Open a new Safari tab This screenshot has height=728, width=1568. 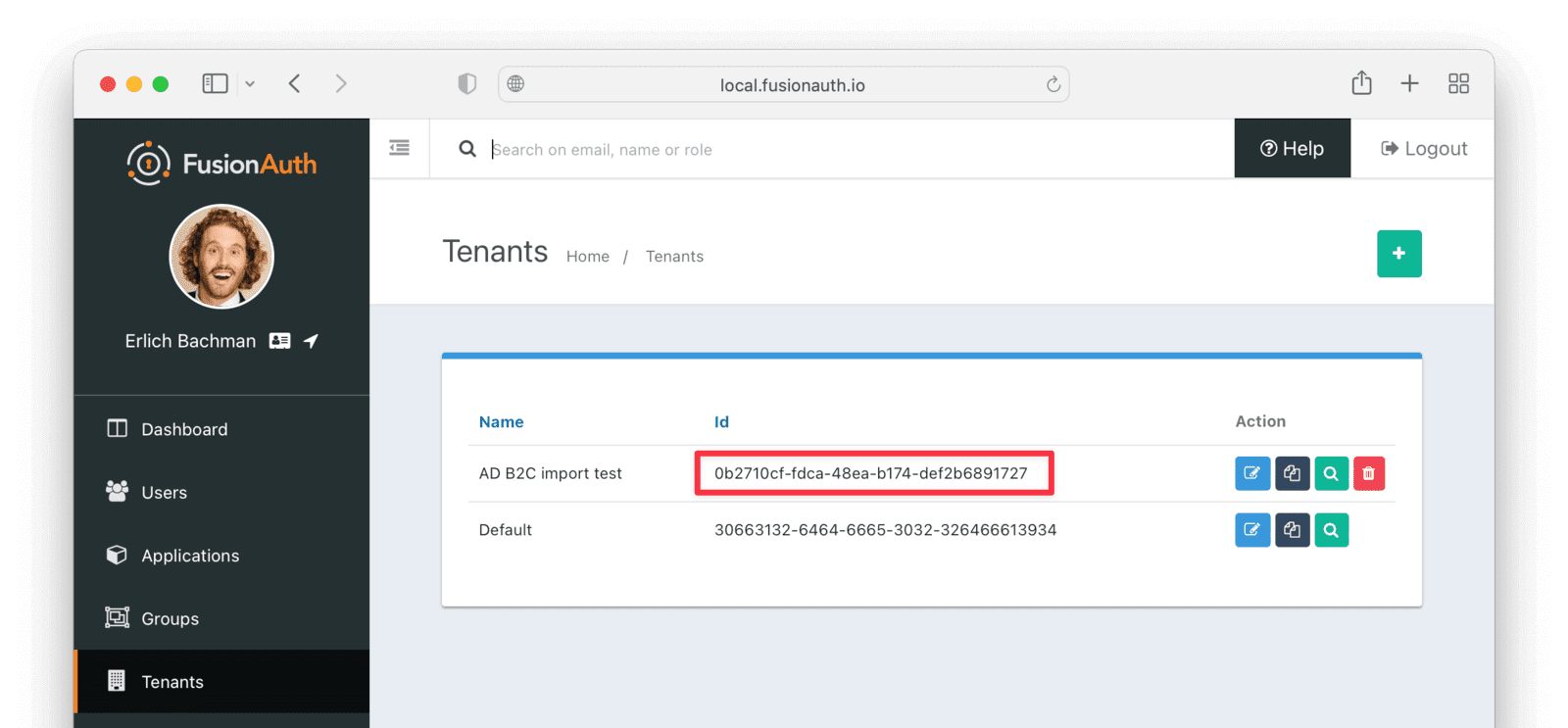tap(1409, 83)
